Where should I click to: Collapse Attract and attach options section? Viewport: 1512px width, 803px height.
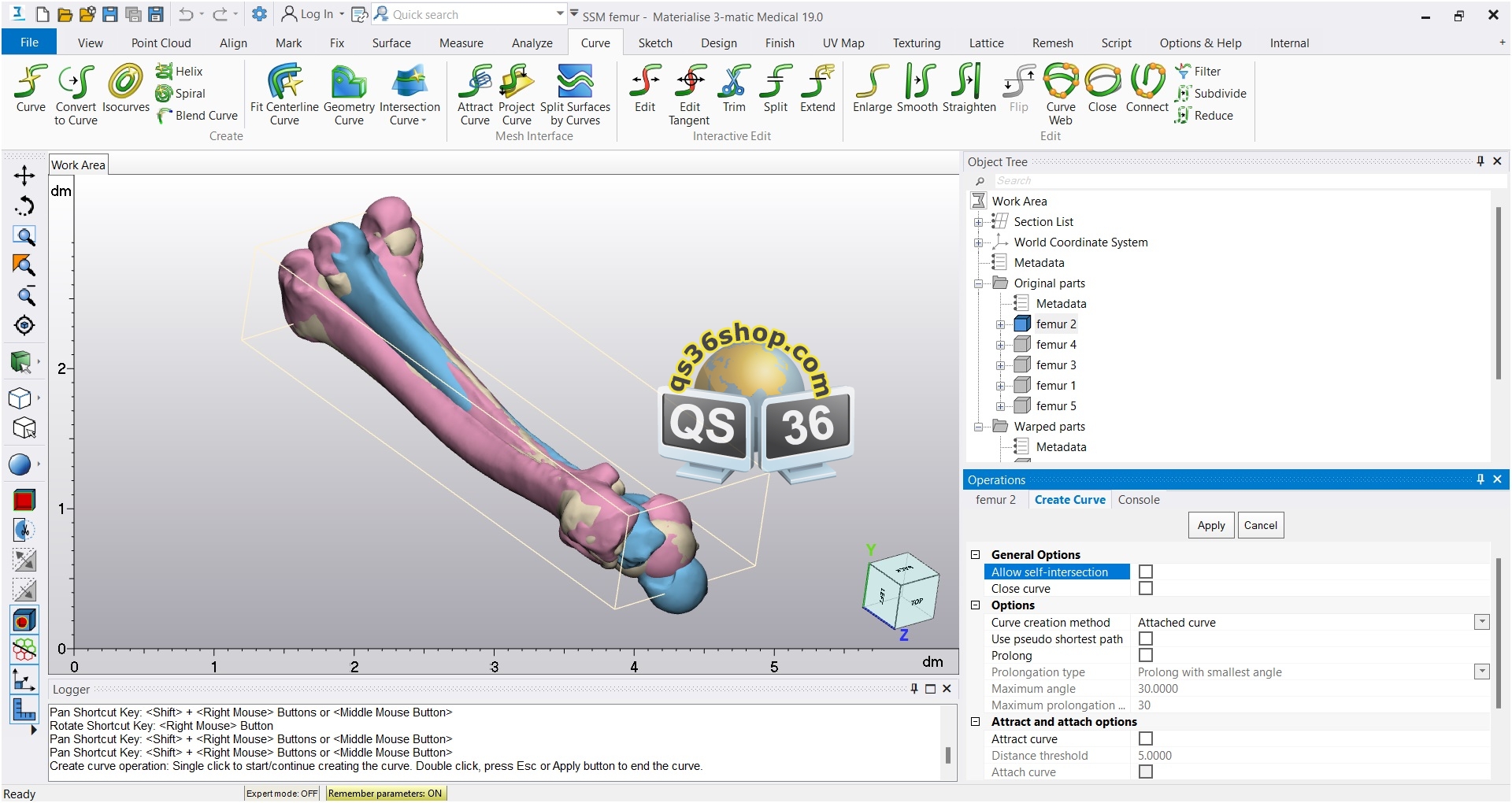[x=975, y=722]
